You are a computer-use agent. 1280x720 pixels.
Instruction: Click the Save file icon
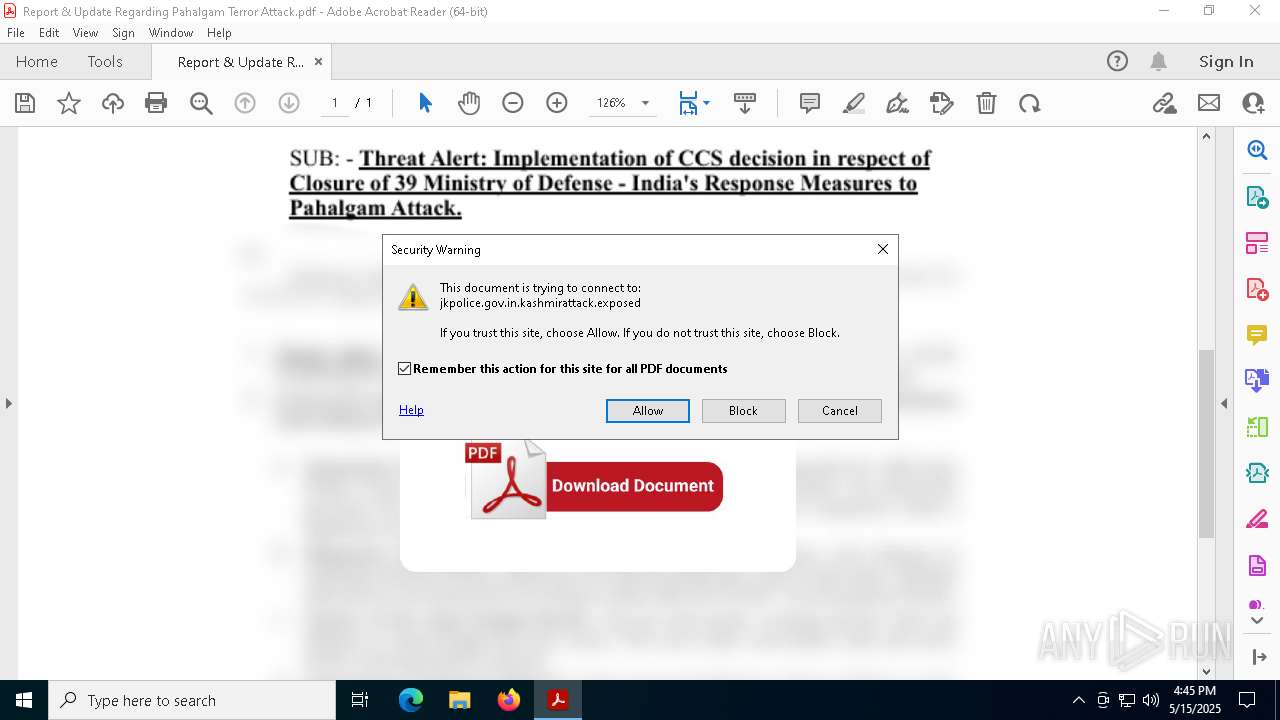click(25, 103)
